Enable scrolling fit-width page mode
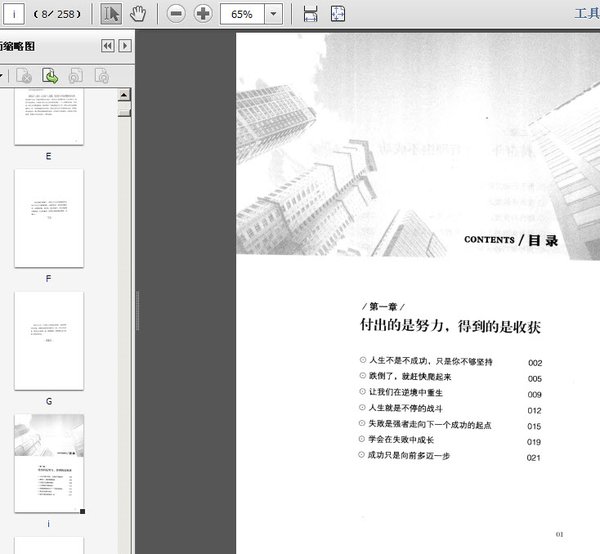Viewport: 600px width, 554px height. point(310,14)
